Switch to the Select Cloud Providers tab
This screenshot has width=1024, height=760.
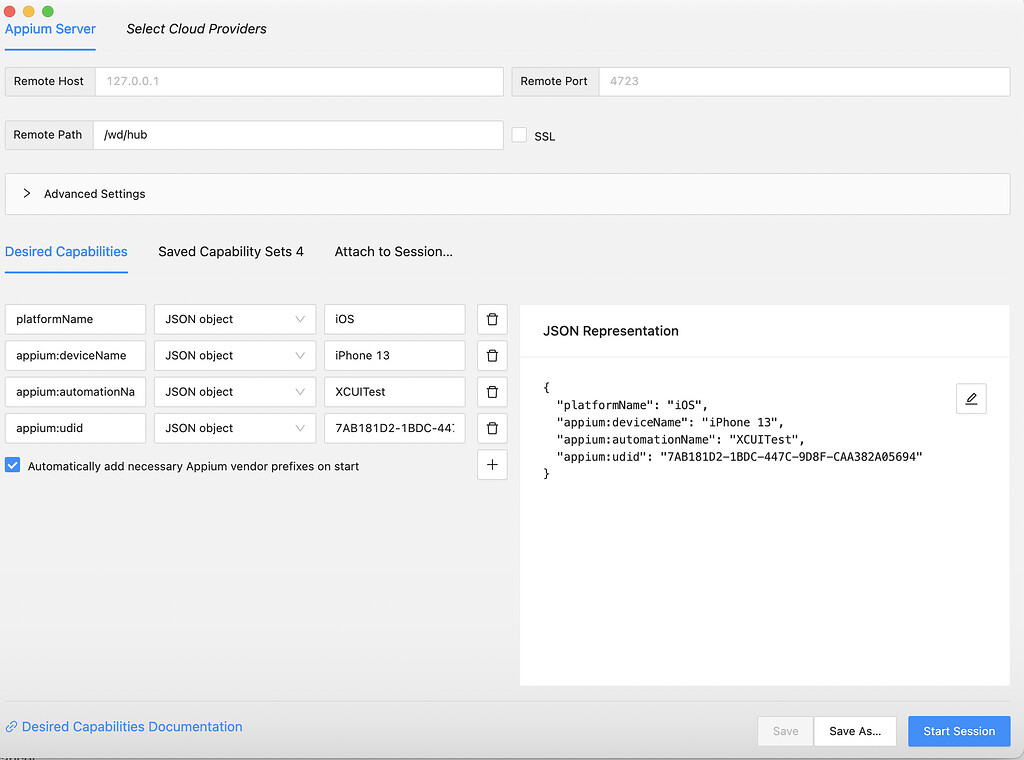(196, 29)
